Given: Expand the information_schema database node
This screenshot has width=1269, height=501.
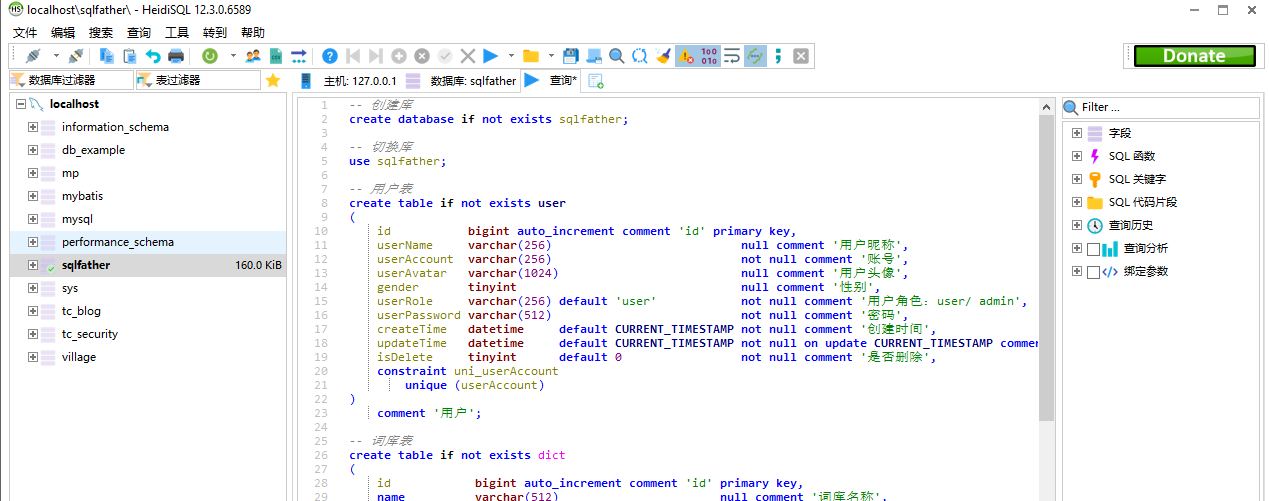Looking at the screenshot, I should tap(33, 127).
